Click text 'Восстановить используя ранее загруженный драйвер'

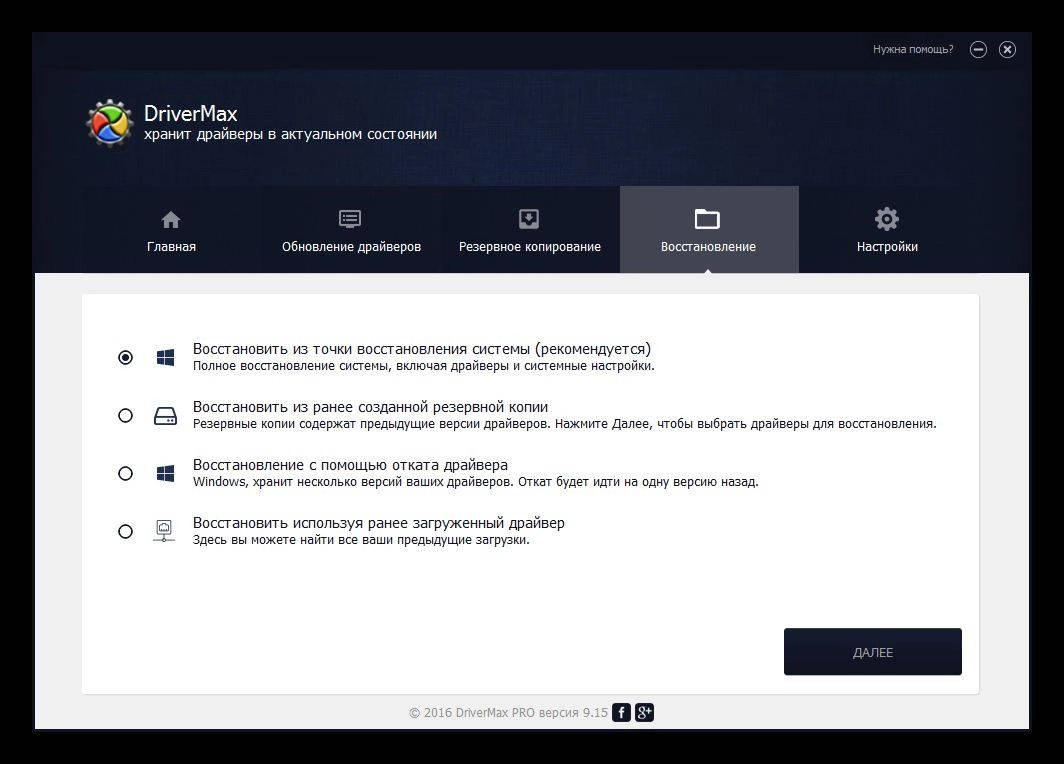(x=379, y=523)
